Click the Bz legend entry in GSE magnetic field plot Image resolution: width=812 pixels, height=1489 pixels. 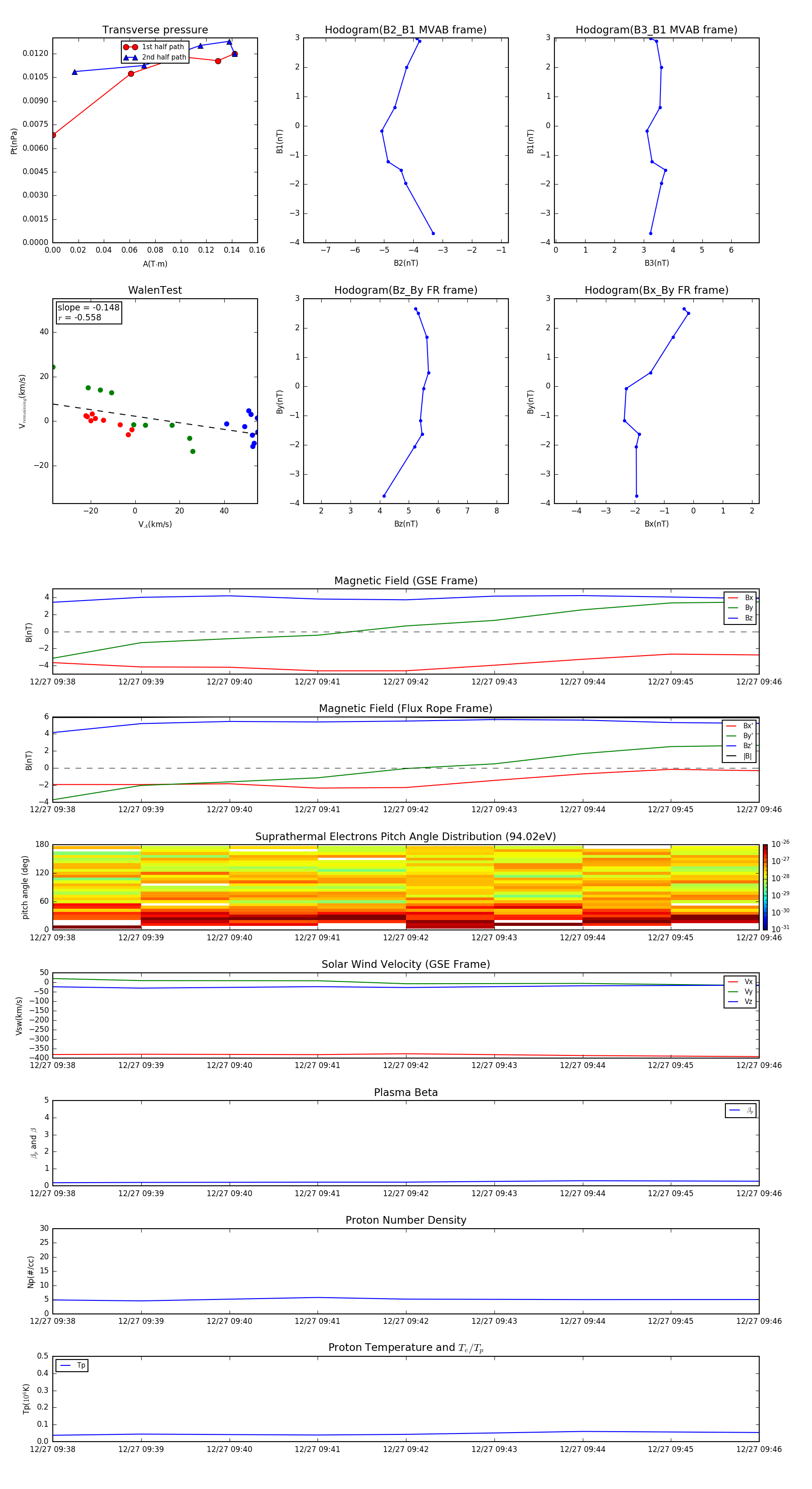pyautogui.click(x=740, y=618)
